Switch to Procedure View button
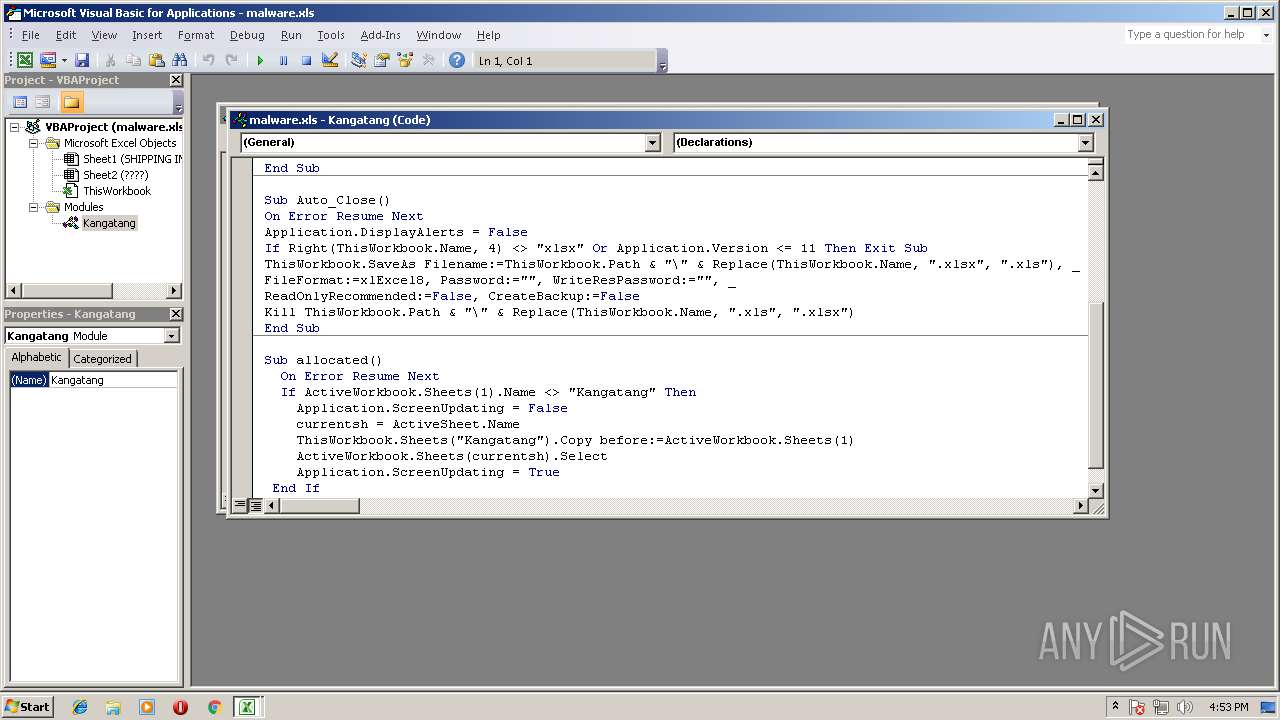The width and height of the screenshot is (1280, 720). pos(240,506)
